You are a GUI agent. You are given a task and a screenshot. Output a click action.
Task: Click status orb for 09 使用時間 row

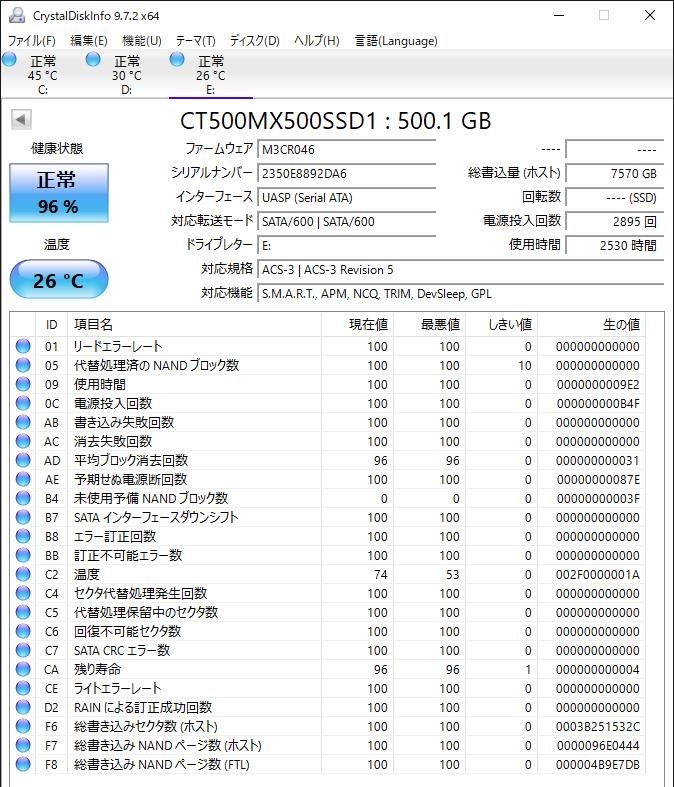[23, 384]
